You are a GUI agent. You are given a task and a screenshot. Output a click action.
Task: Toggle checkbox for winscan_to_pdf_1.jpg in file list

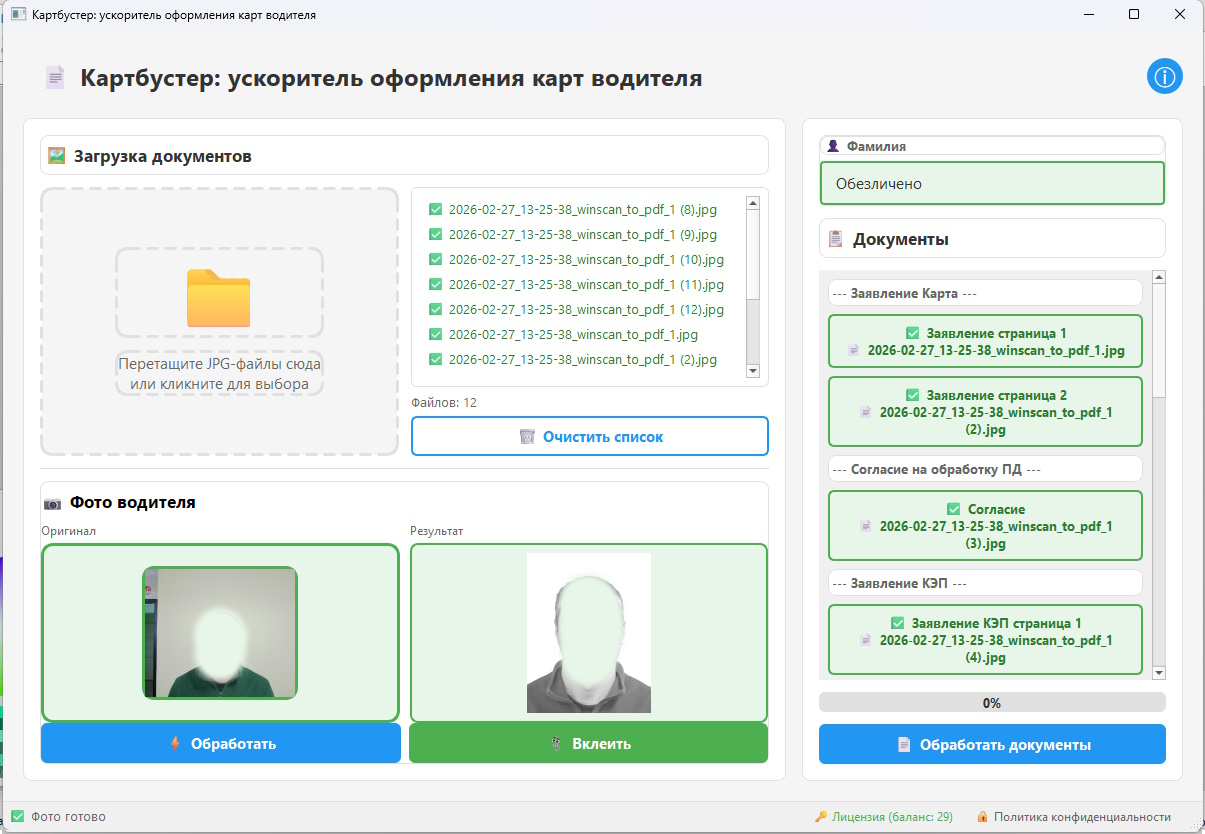[435, 334]
